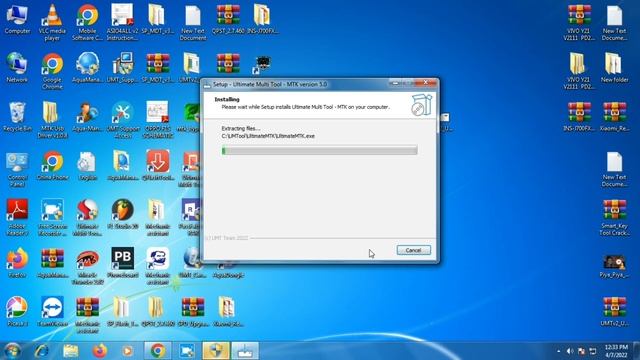
Task: Select the VLC media player icon
Action: coord(52,22)
